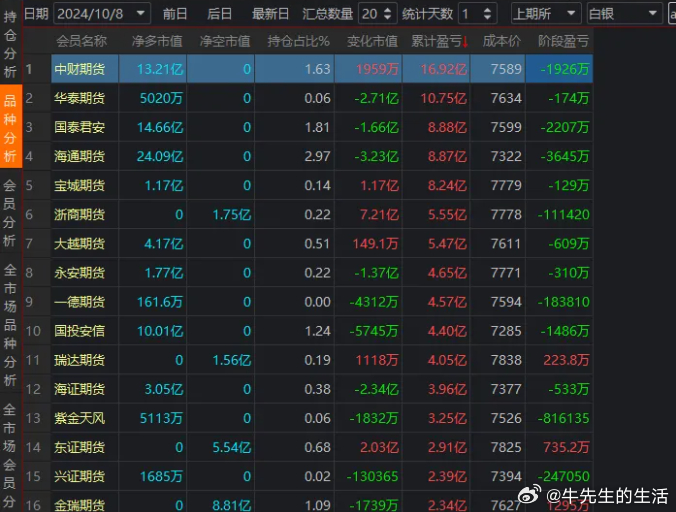
Task: Select the 国投安信 member name
Action: click(79, 331)
